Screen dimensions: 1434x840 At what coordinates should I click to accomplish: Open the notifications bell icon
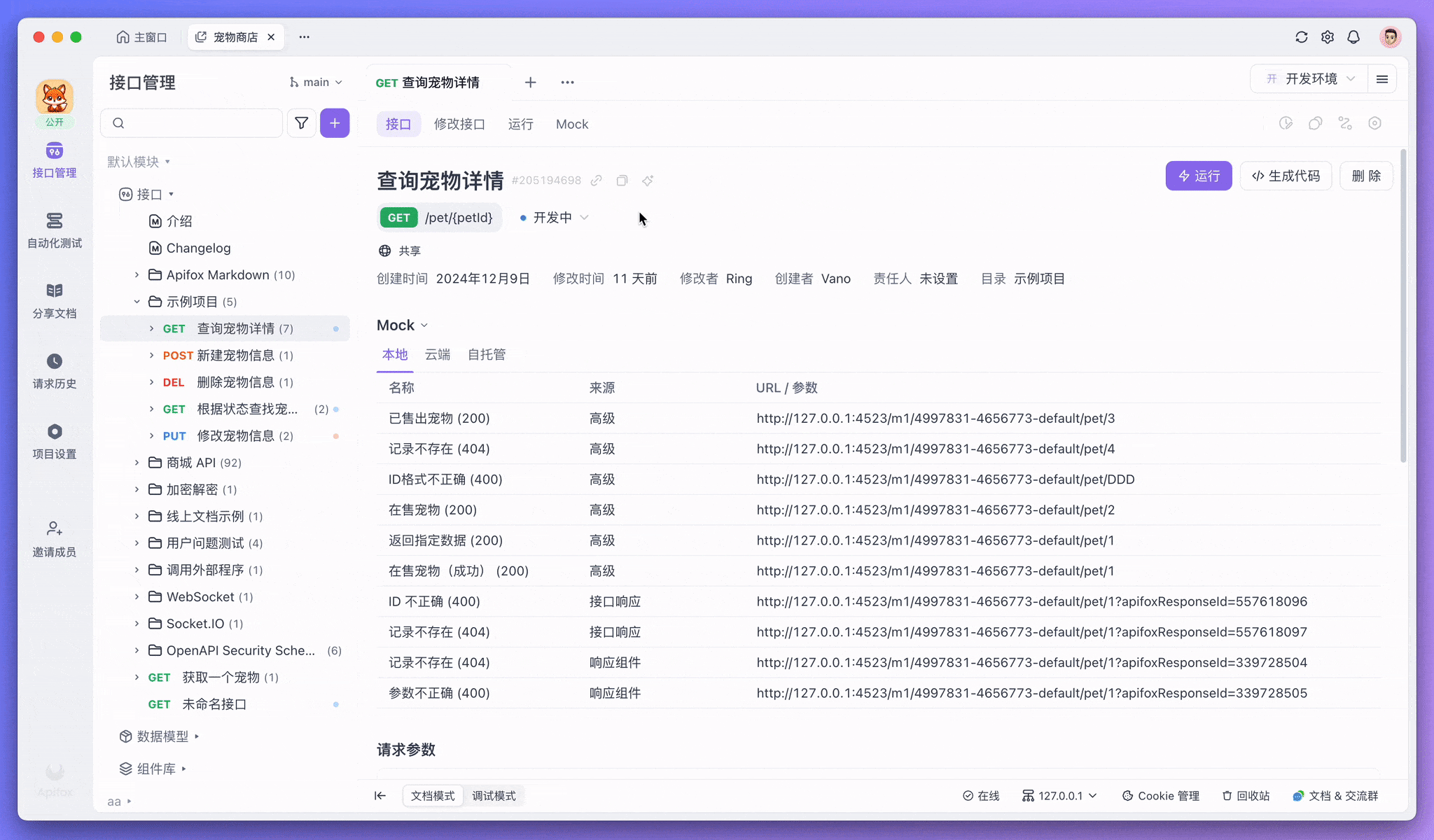[1353, 37]
